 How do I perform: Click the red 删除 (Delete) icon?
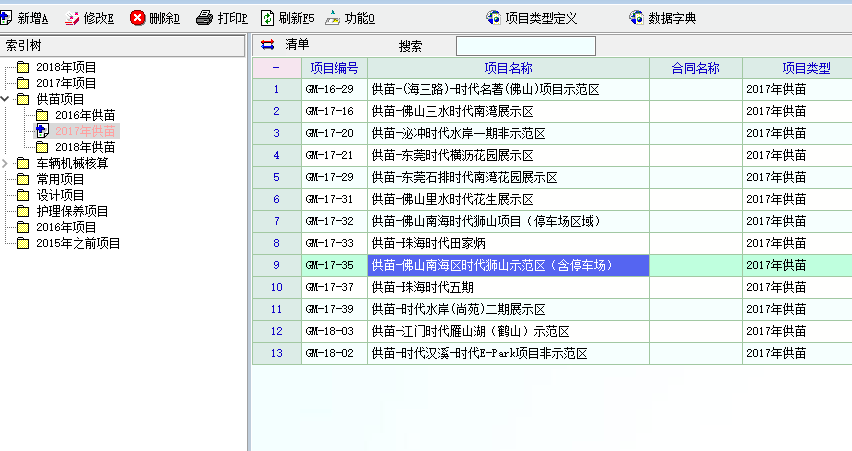[x=138, y=18]
